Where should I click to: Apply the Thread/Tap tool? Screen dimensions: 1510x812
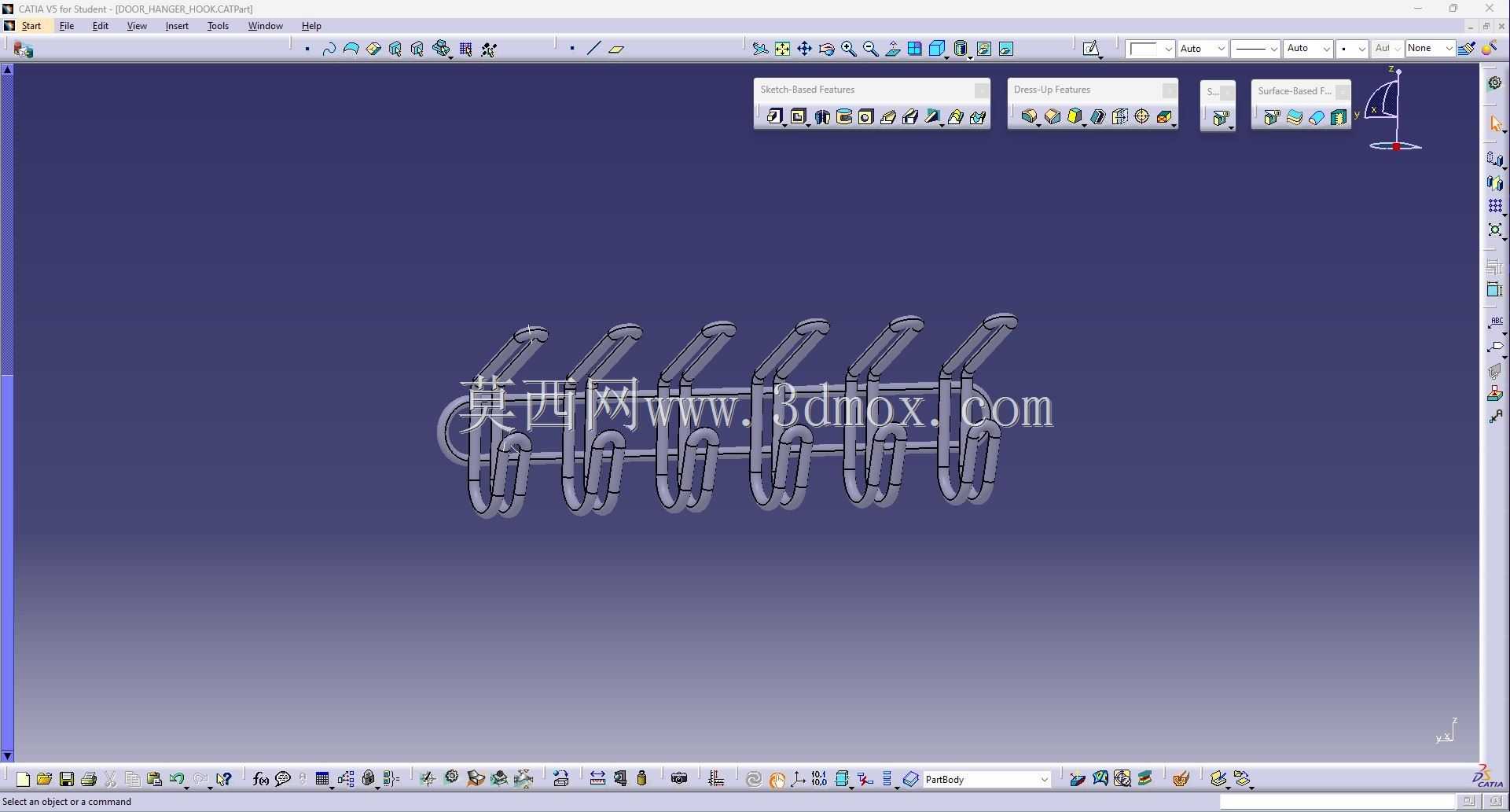pos(1141,116)
